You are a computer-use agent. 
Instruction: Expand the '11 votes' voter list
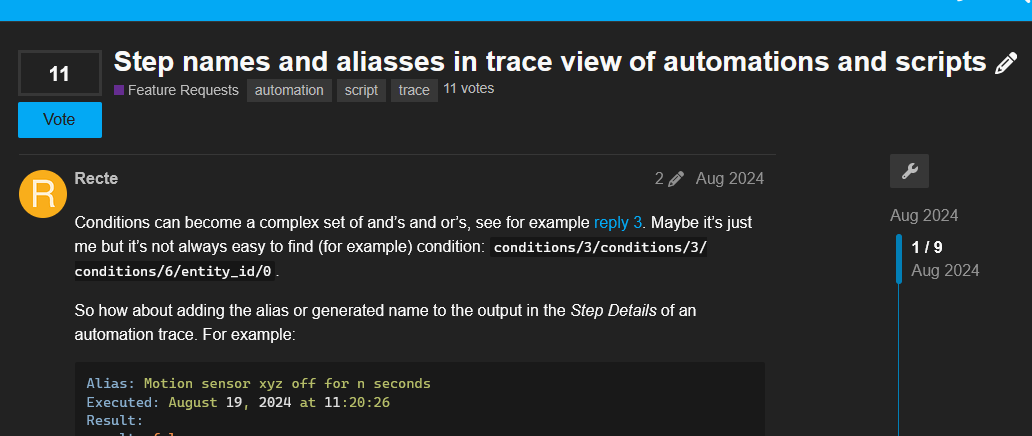[x=469, y=88]
